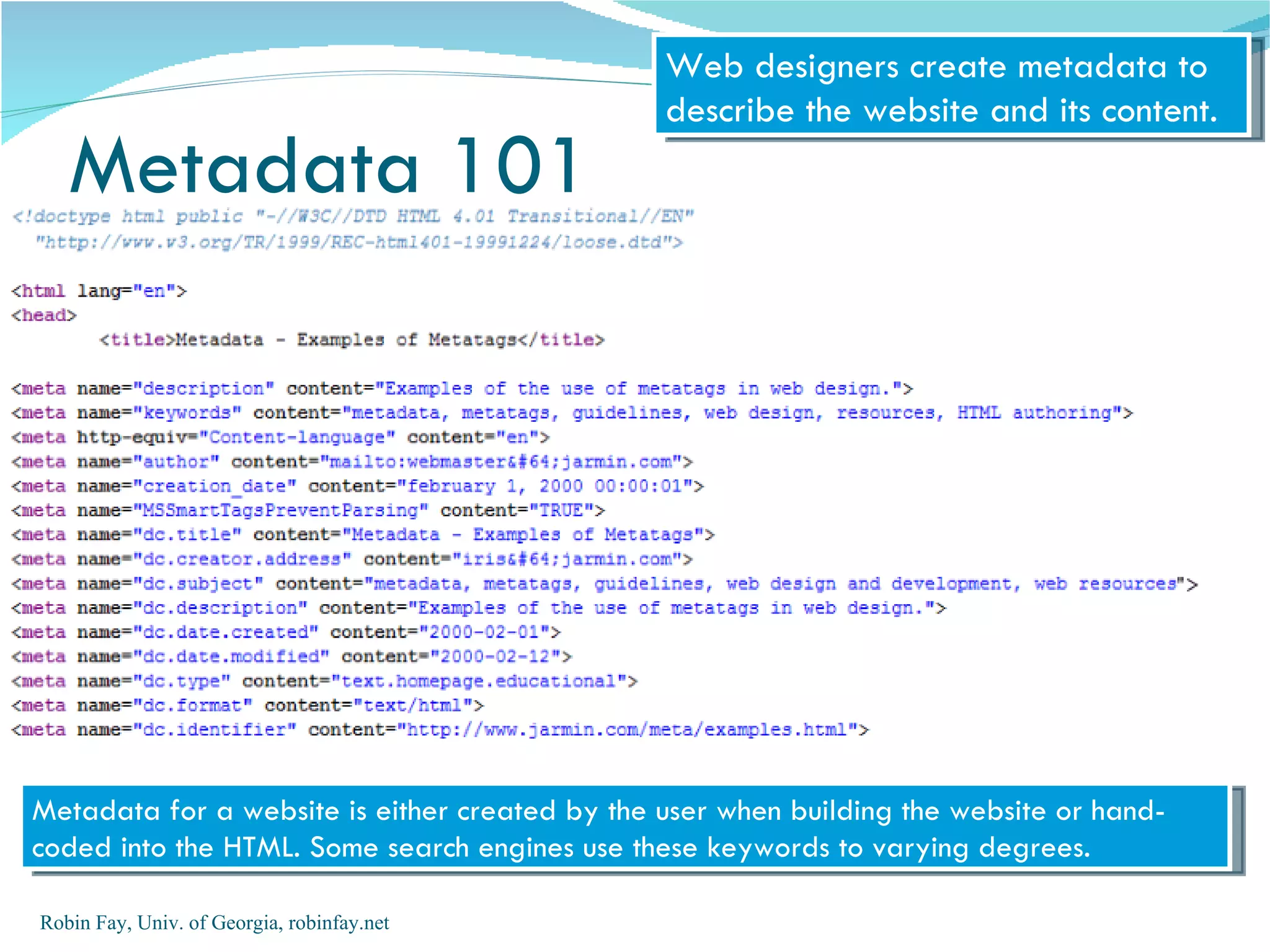The width and height of the screenshot is (1270, 952).
Task: Click the meta dc.subject line
Action: 605,584
